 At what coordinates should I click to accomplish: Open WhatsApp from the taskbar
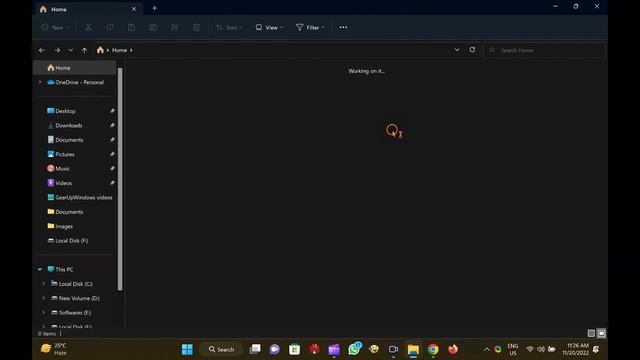pyautogui.click(x=354, y=349)
